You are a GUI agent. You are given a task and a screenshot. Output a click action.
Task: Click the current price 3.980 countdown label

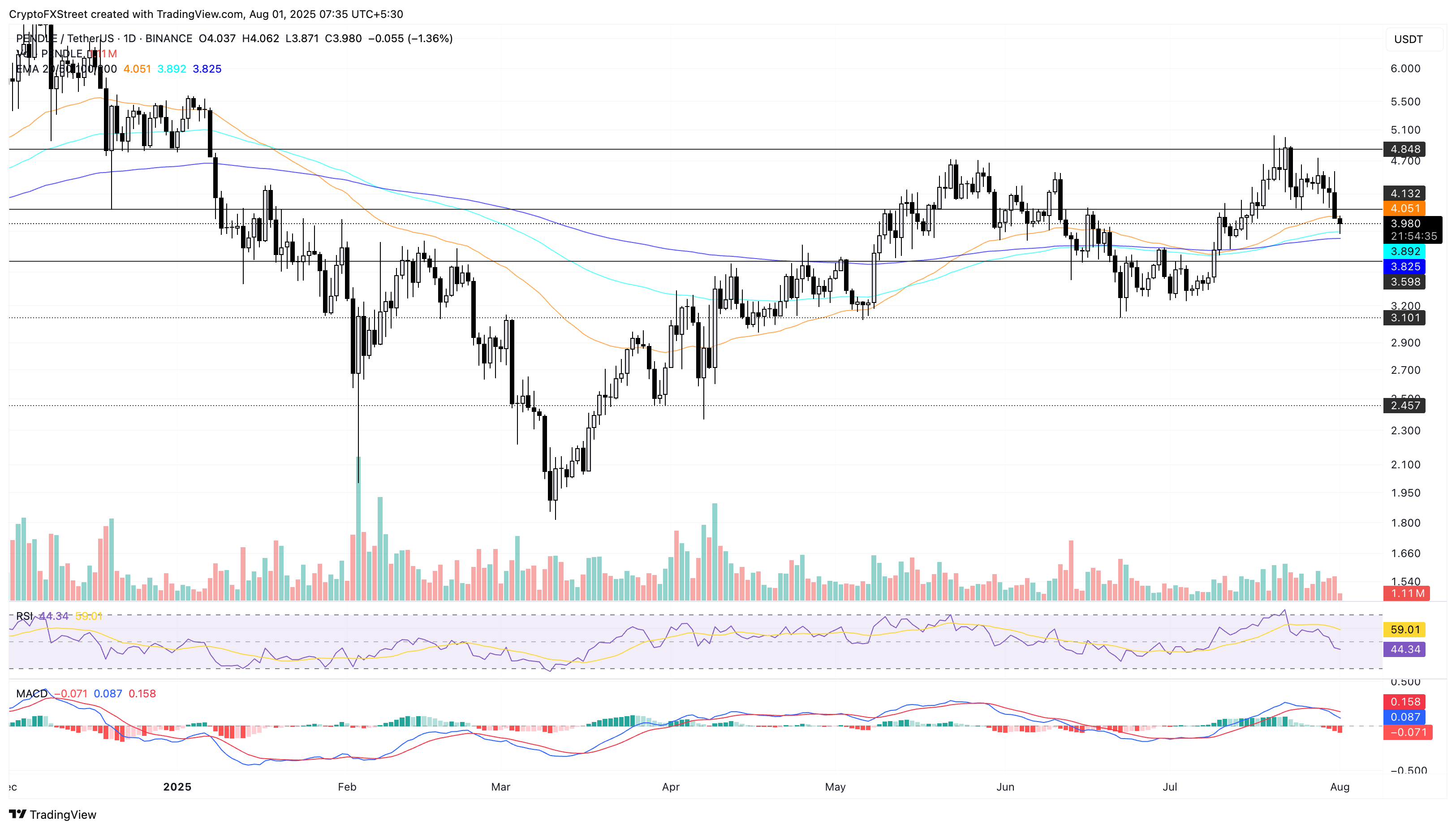click(x=1412, y=230)
